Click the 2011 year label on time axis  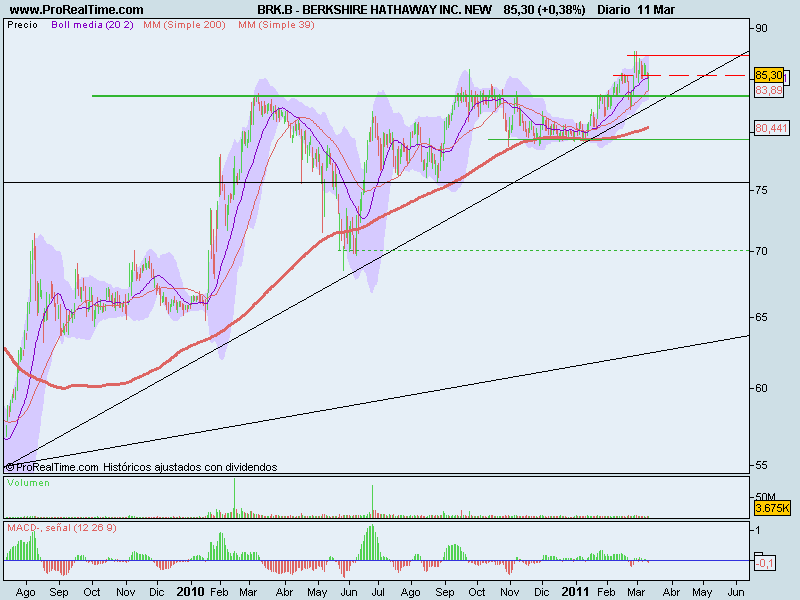pyautogui.click(x=575, y=592)
